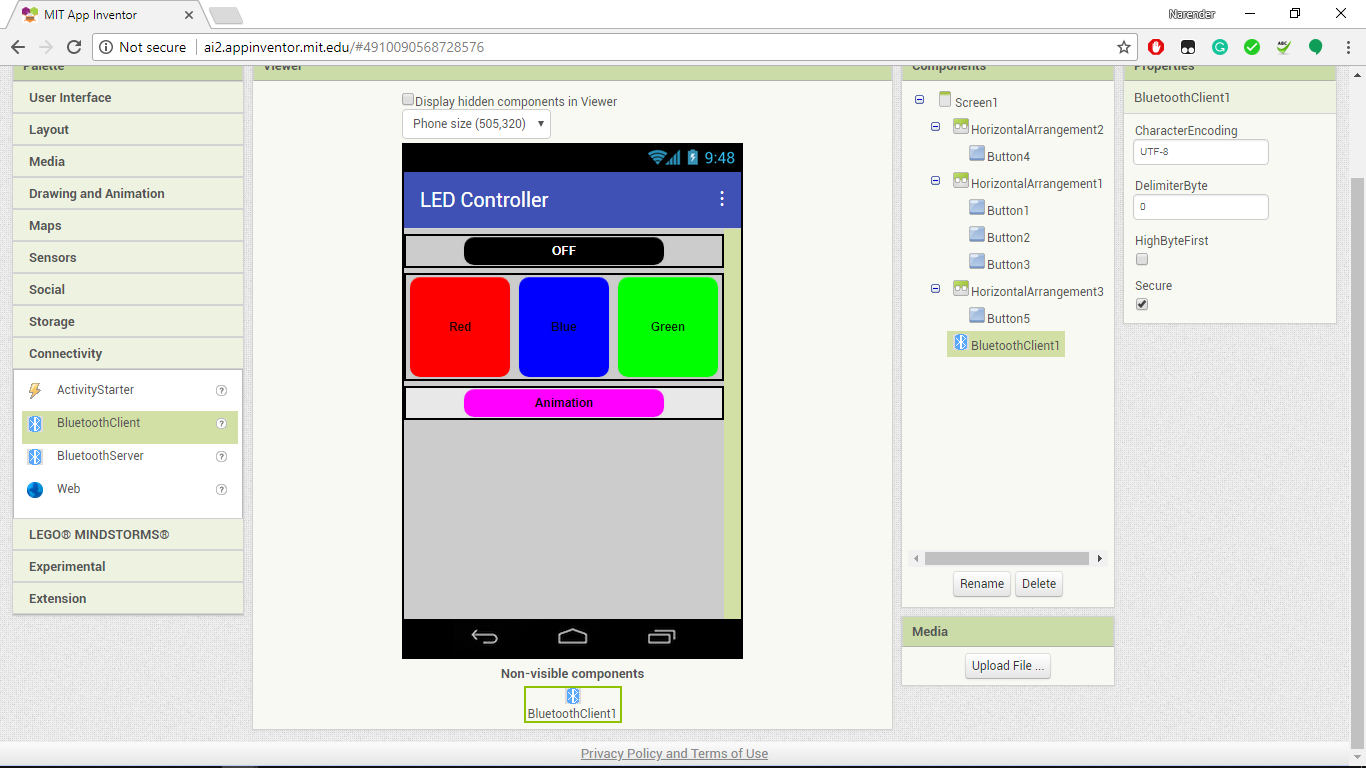Open the Sensors palette category
The width and height of the screenshot is (1366, 768).
(x=128, y=258)
